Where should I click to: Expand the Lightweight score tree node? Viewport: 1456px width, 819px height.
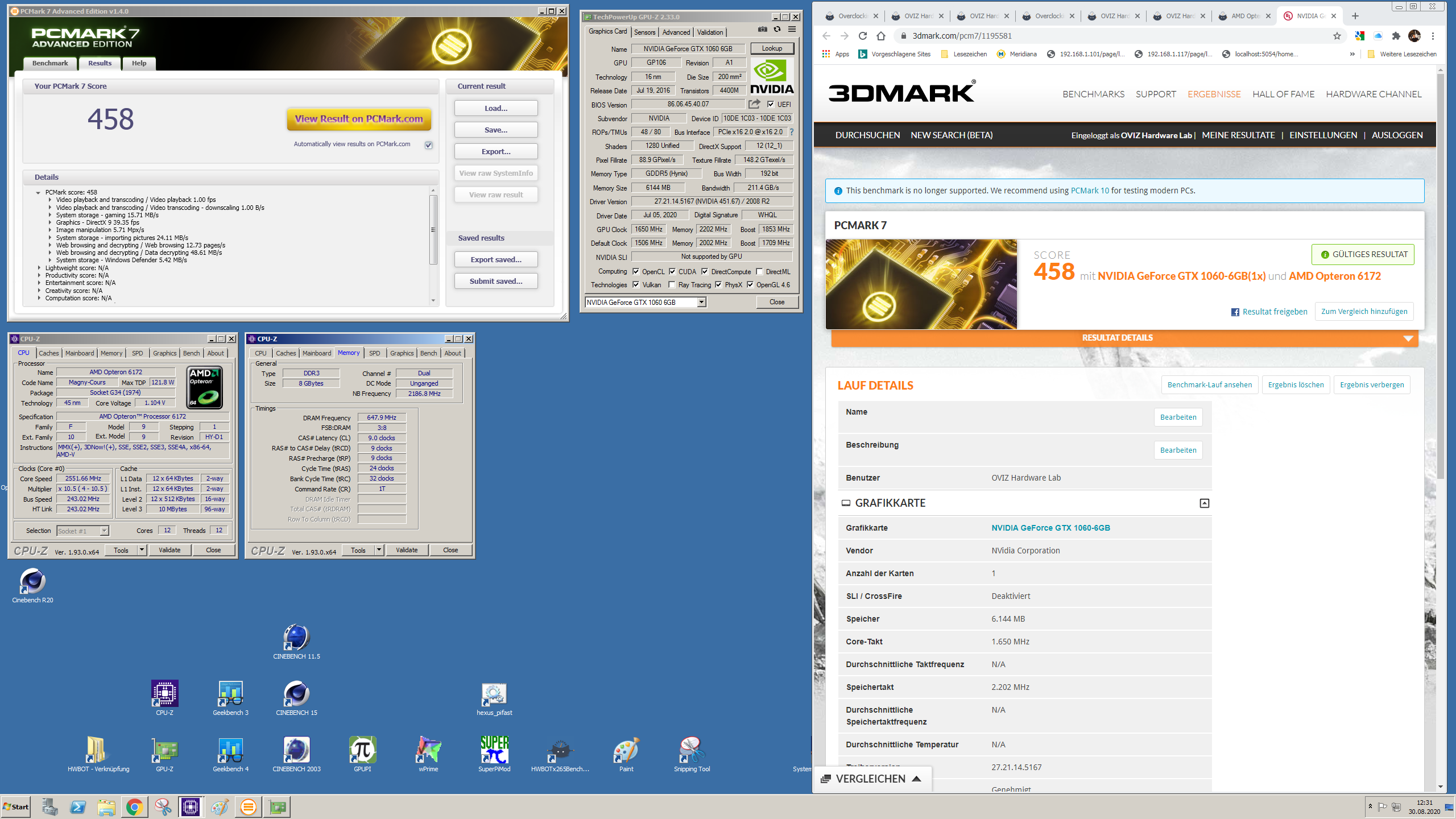click(39, 268)
